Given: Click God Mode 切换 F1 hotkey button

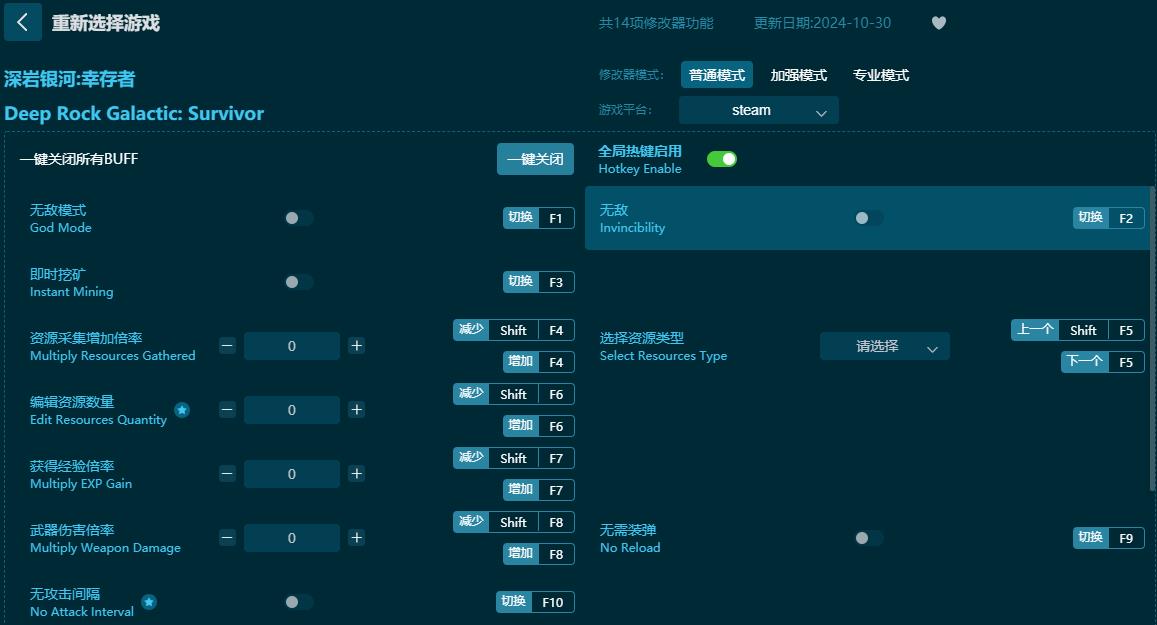Looking at the screenshot, I should point(539,218).
